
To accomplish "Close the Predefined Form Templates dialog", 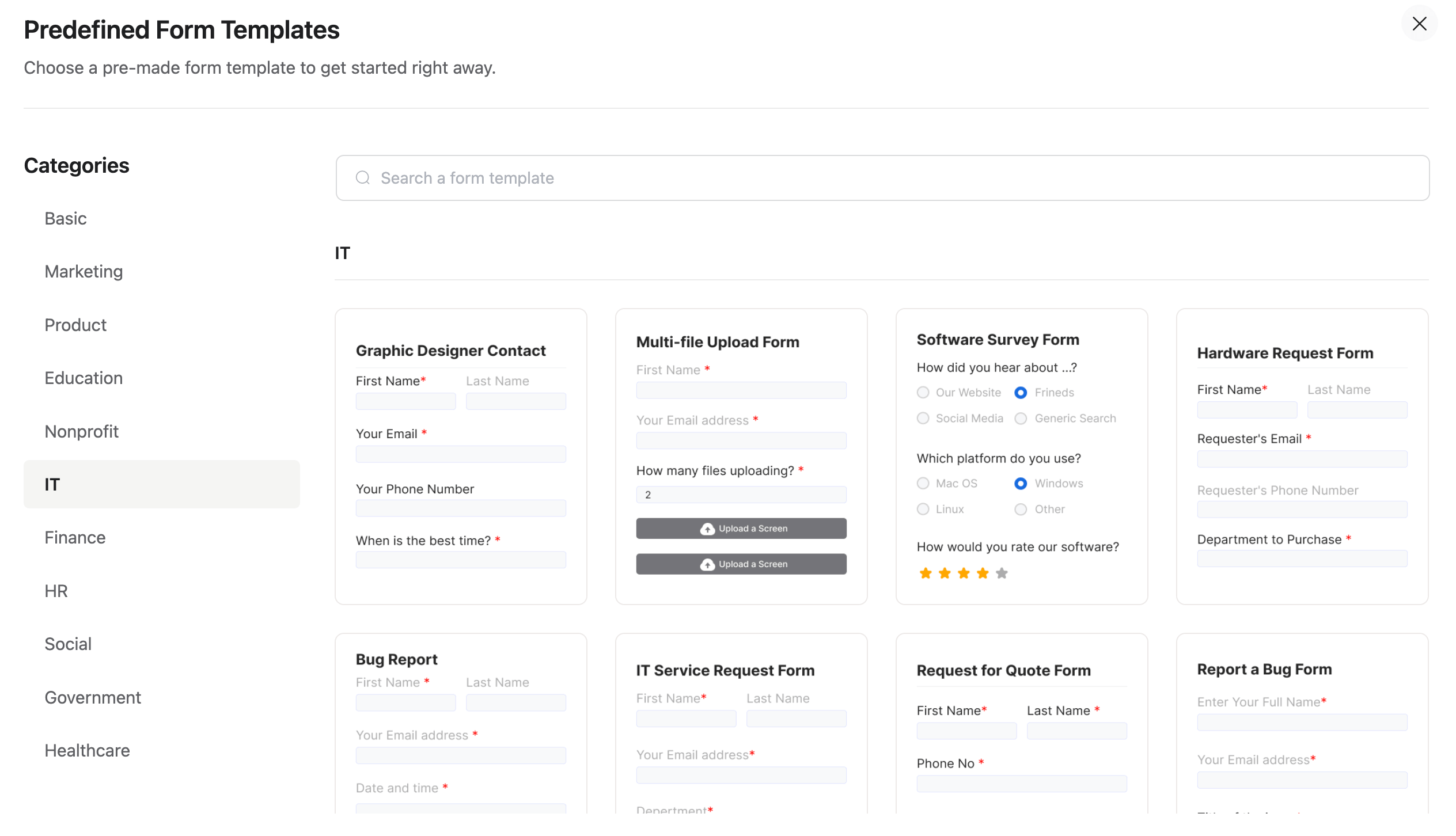I will [x=1420, y=24].
